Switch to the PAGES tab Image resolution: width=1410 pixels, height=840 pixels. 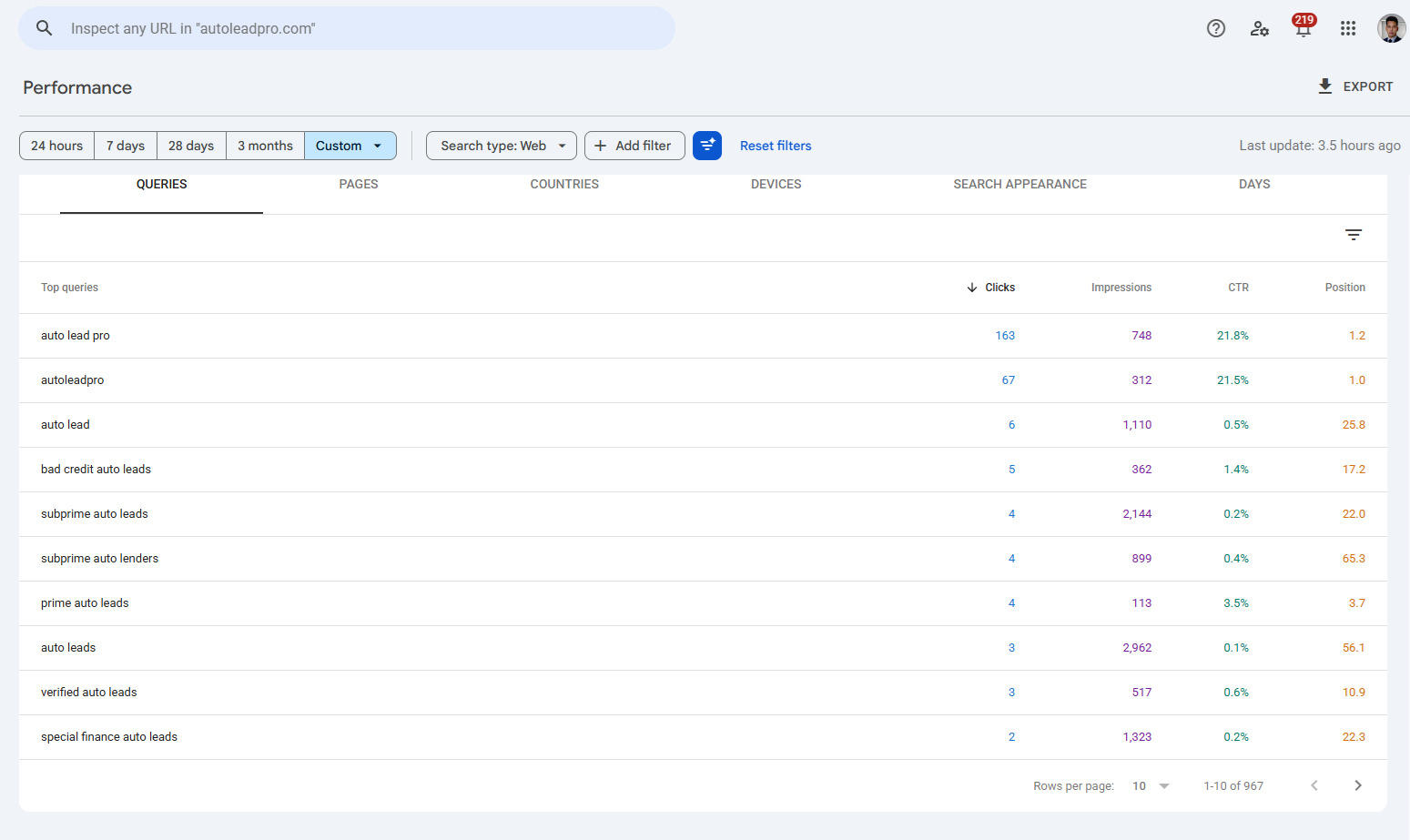point(359,185)
